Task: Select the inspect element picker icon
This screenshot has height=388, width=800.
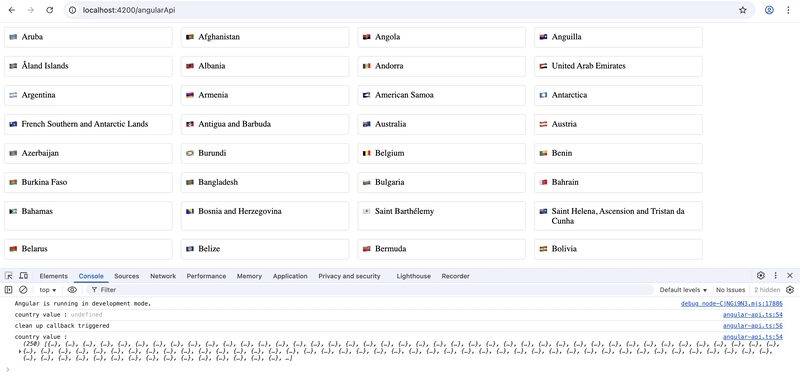Action: click(9, 276)
